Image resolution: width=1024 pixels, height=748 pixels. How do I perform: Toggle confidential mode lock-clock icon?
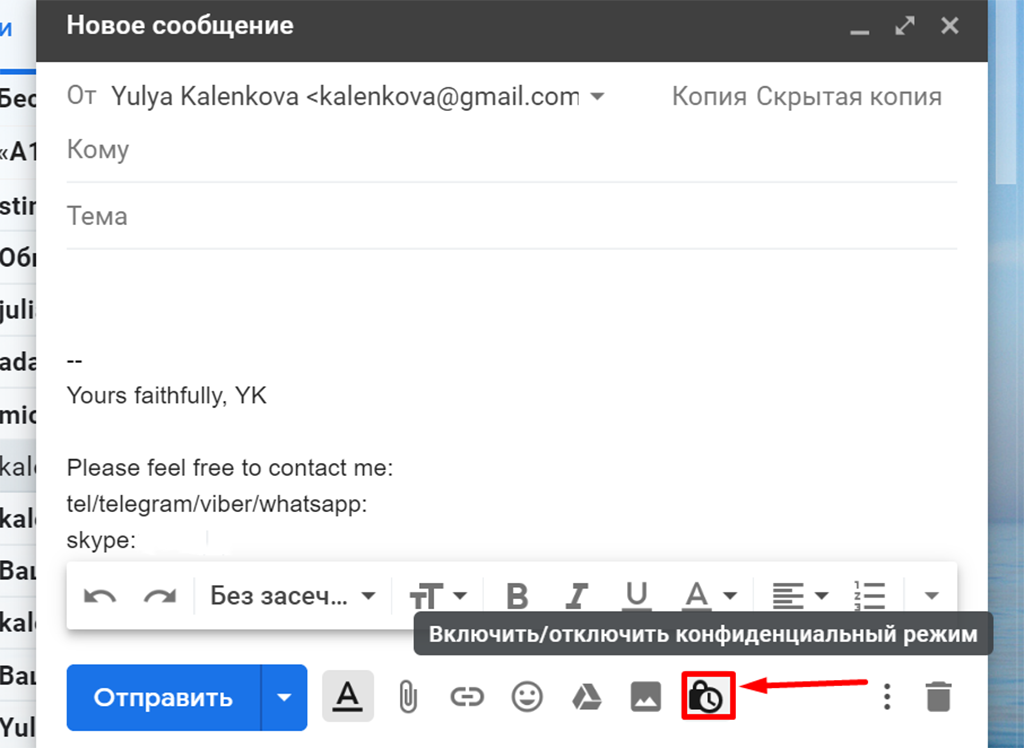pos(708,696)
